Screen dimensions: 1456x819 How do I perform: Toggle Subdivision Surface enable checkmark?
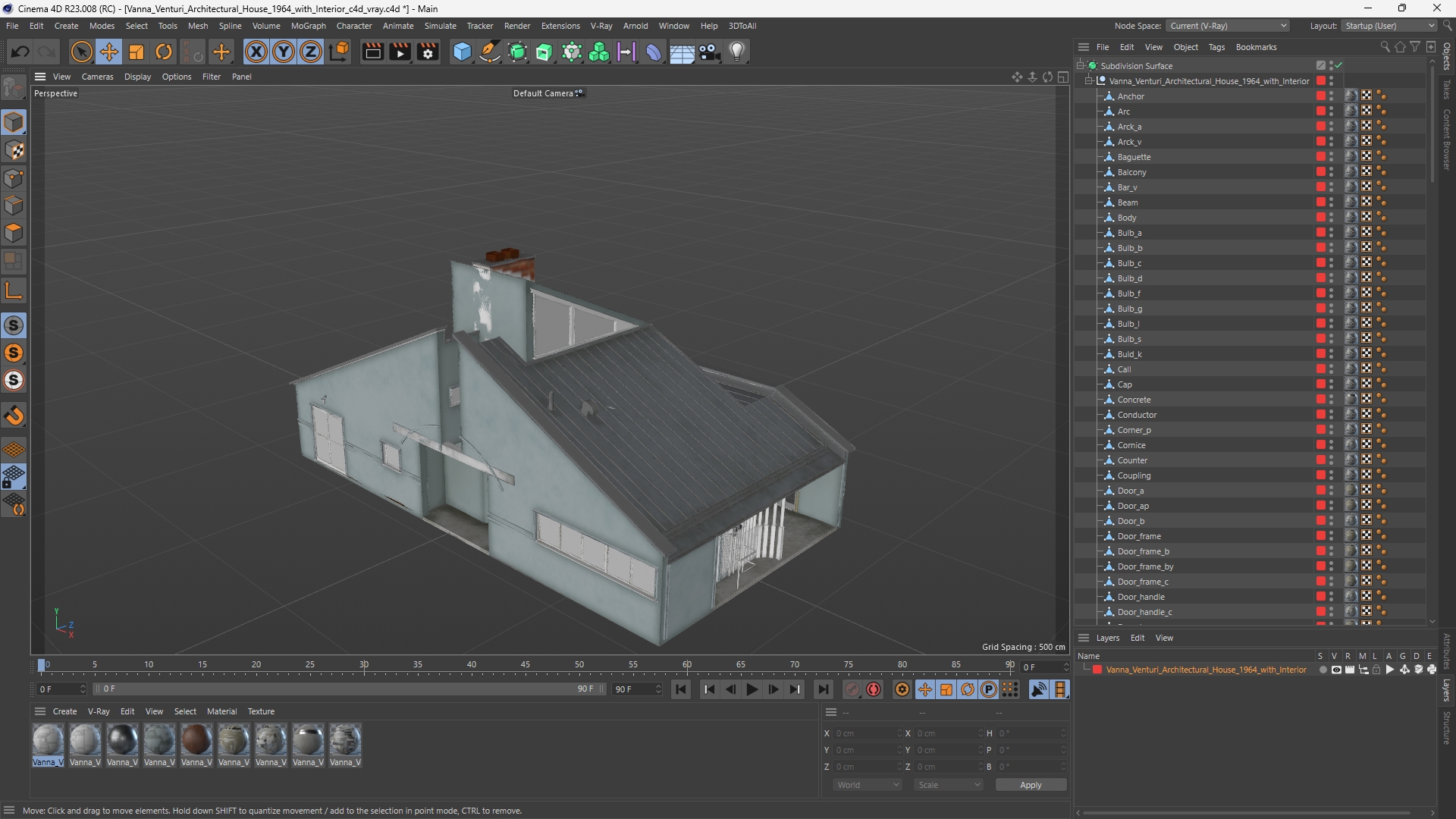click(1339, 66)
